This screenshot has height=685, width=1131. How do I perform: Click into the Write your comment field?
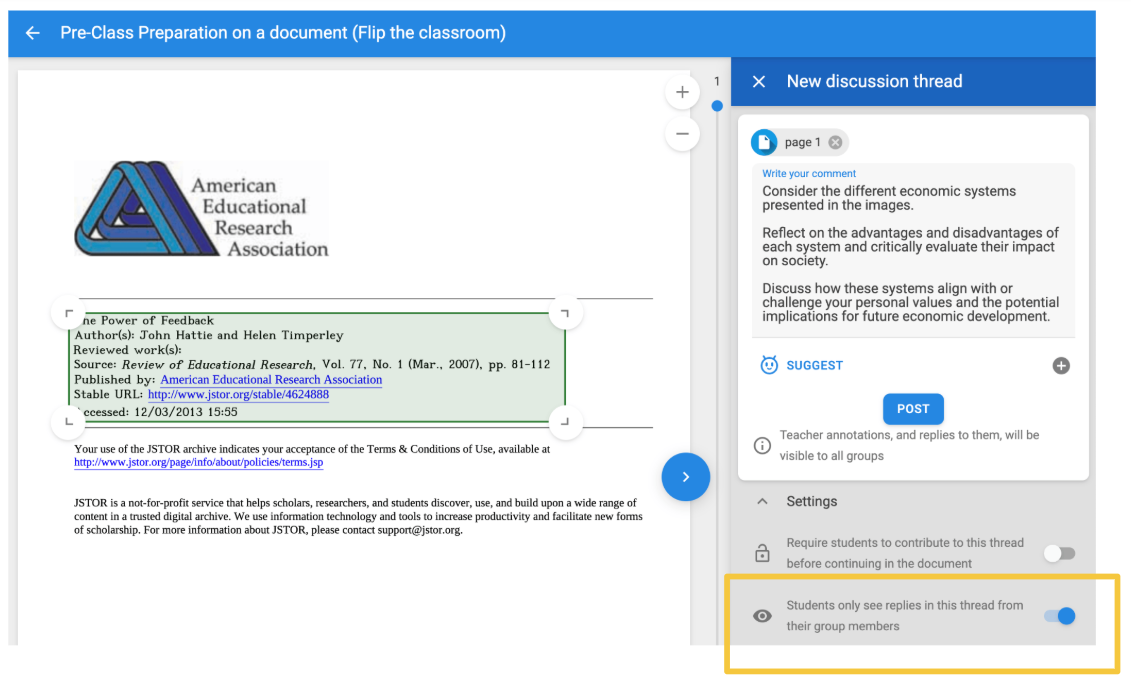coord(912,250)
